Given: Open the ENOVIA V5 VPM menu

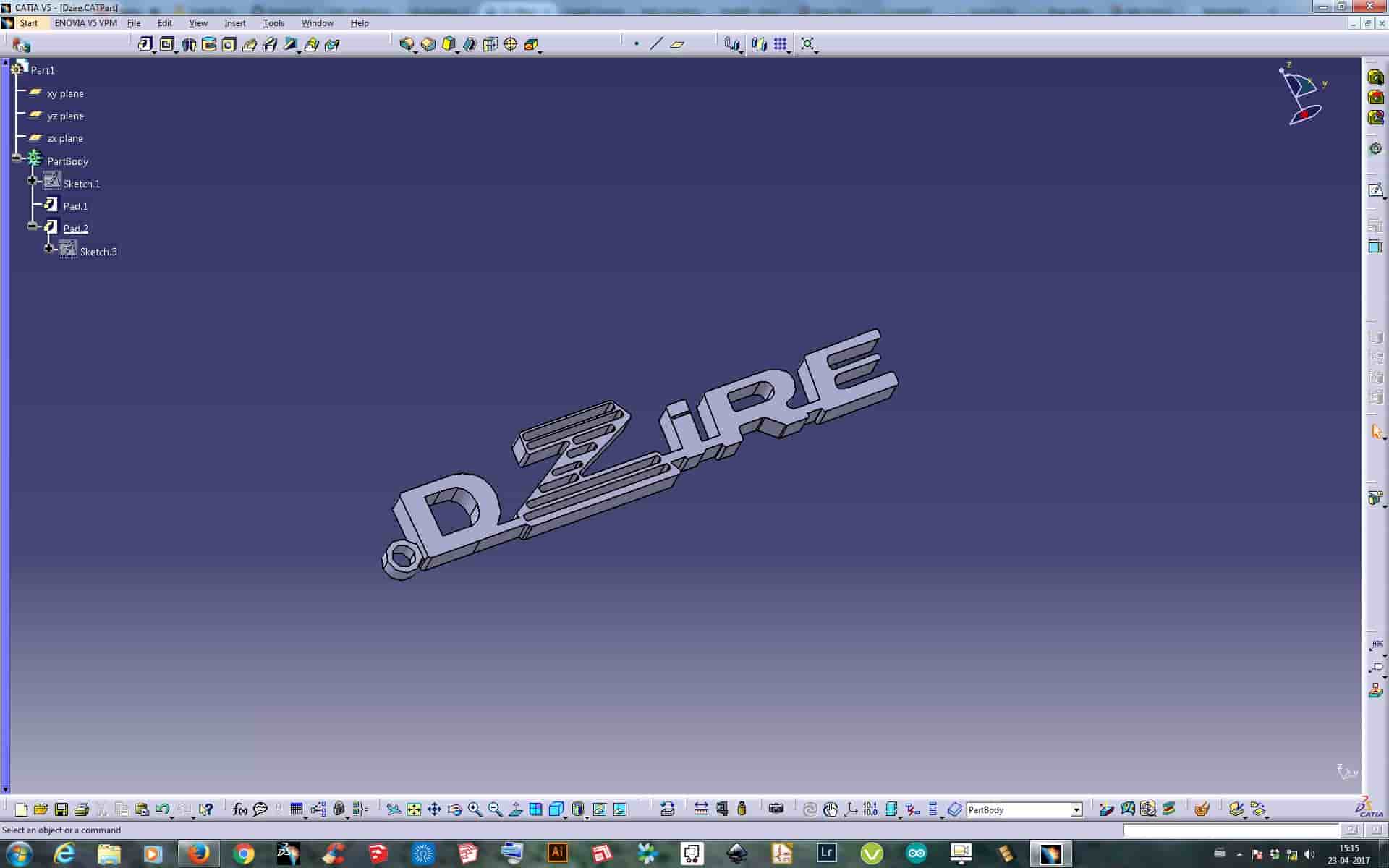Looking at the screenshot, I should pos(85,23).
